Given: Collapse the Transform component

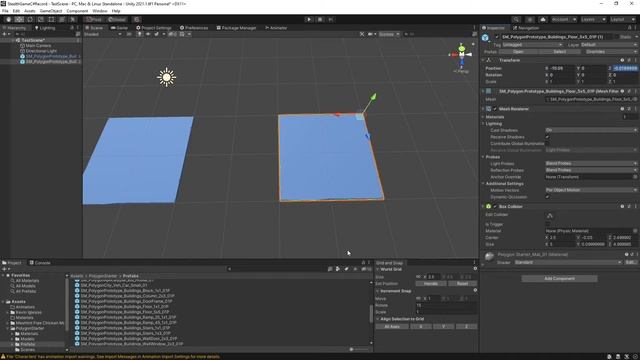Looking at the screenshot, I should click(x=483, y=60).
